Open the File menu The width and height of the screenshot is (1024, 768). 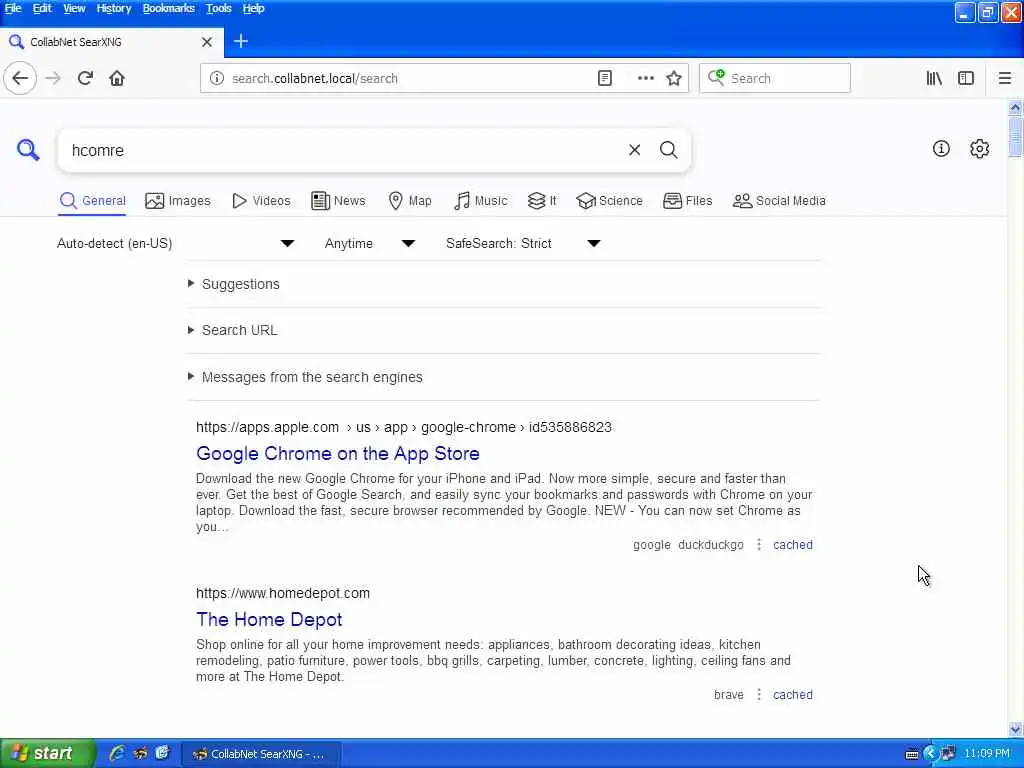click(x=13, y=8)
